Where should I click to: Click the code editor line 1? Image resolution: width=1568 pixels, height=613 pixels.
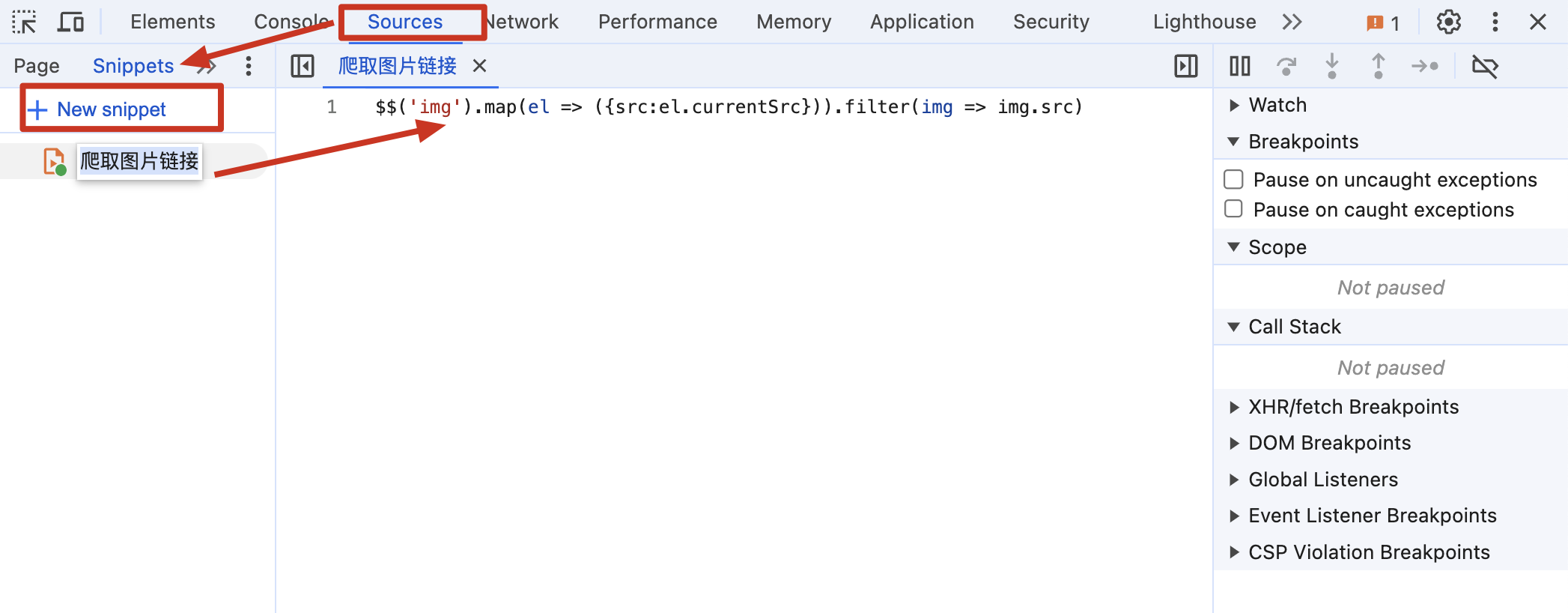[728, 108]
